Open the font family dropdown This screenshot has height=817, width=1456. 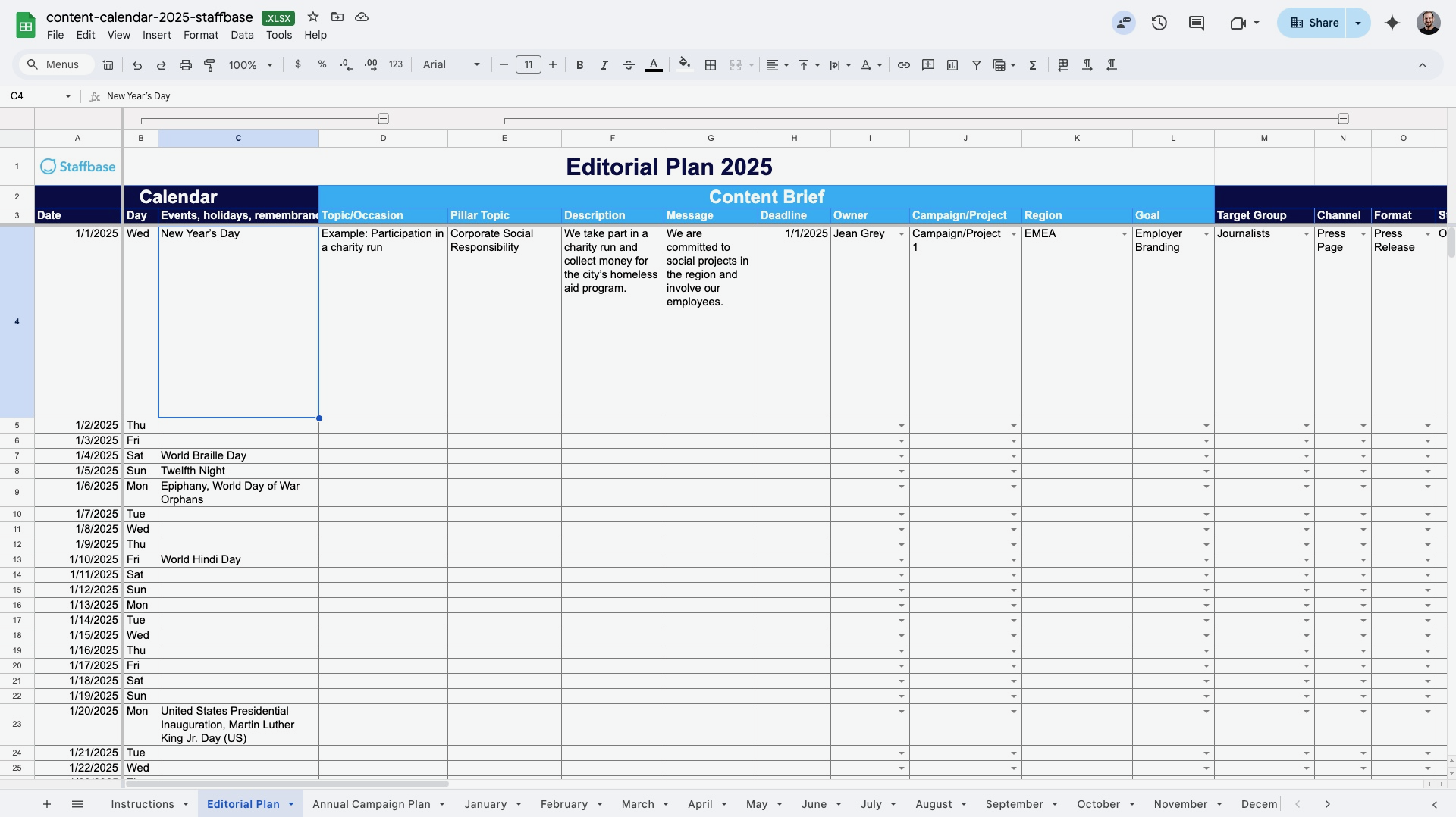(x=451, y=65)
